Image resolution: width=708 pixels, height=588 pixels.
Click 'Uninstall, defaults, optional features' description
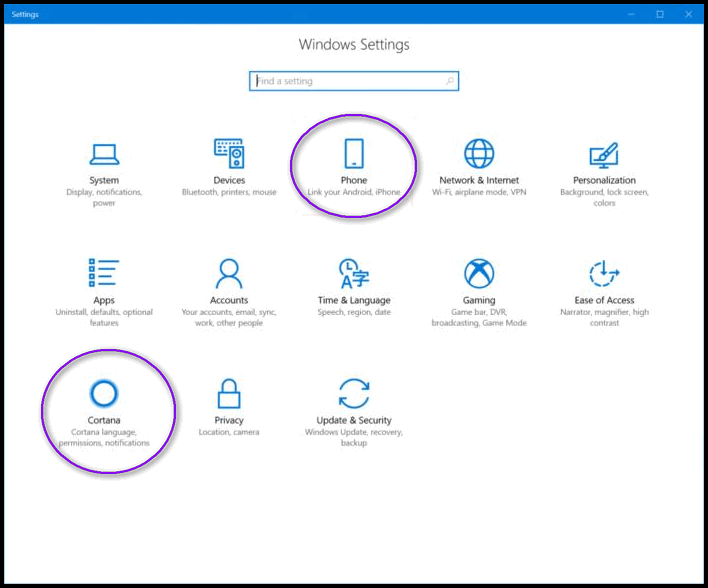(104, 317)
